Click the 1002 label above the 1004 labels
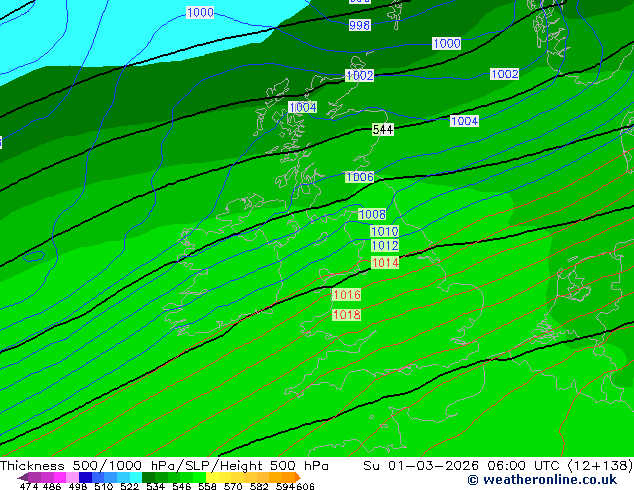The image size is (634, 490). coord(359,75)
